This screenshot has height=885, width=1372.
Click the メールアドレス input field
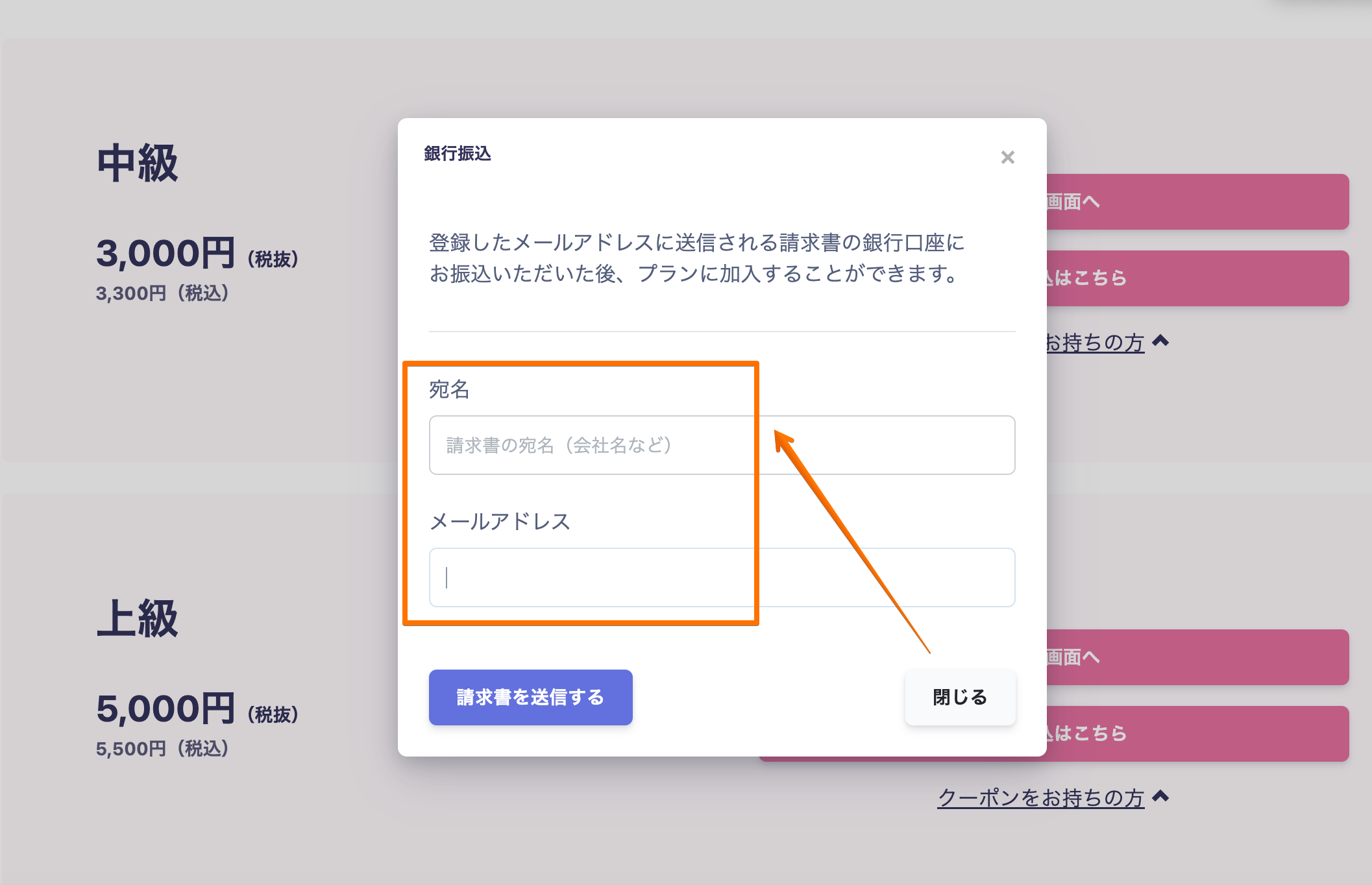tap(722, 577)
